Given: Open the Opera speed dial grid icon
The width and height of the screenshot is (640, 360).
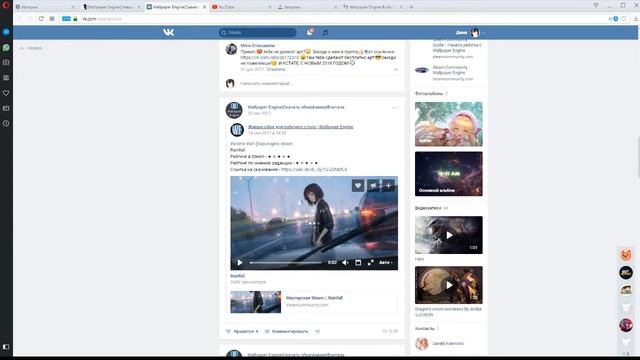Looking at the screenshot, I should (x=52, y=19).
